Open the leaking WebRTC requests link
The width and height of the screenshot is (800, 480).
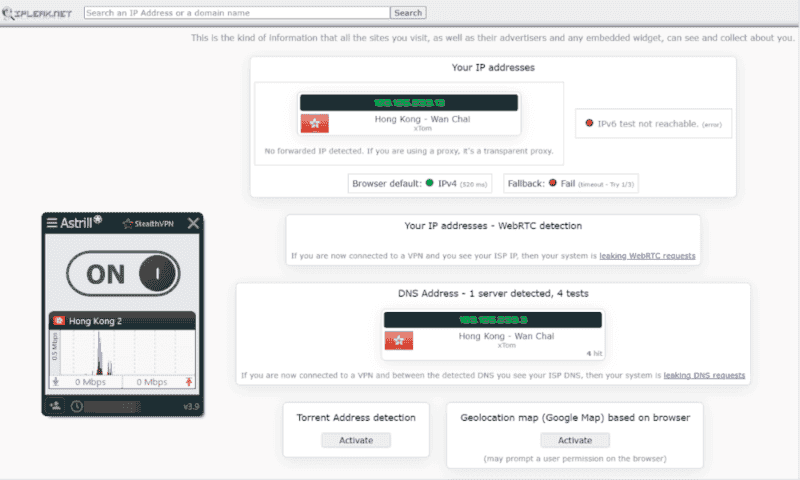(x=647, y=256)
